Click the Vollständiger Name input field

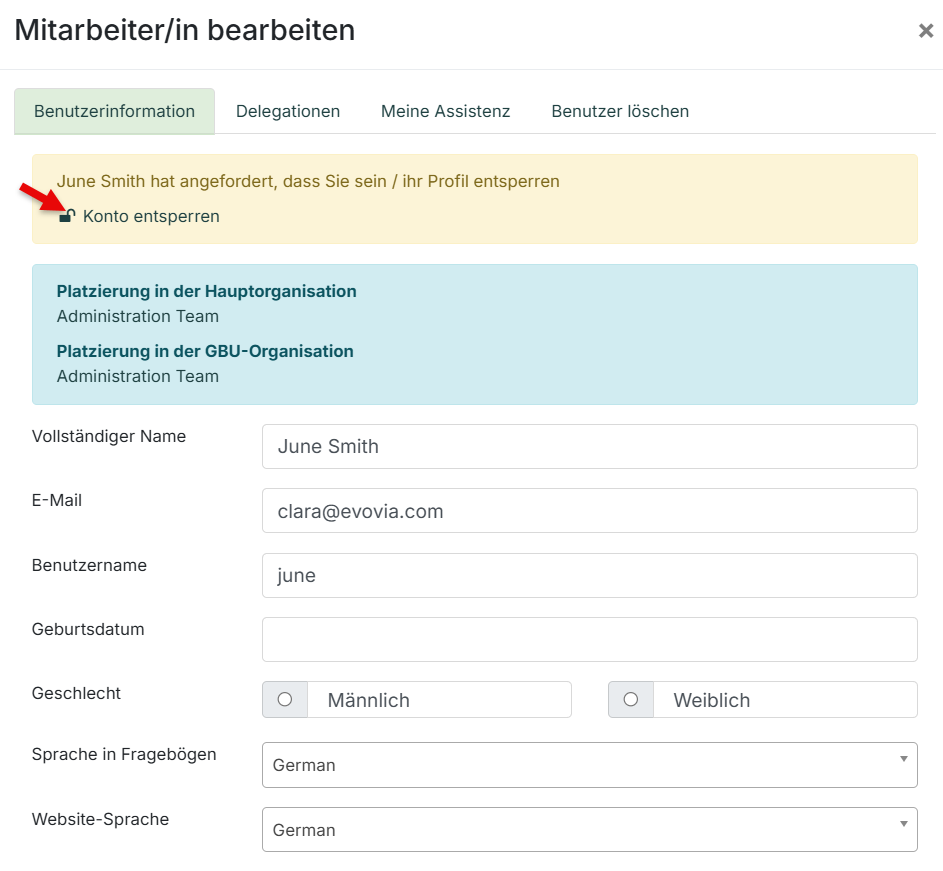pos(589,446)
